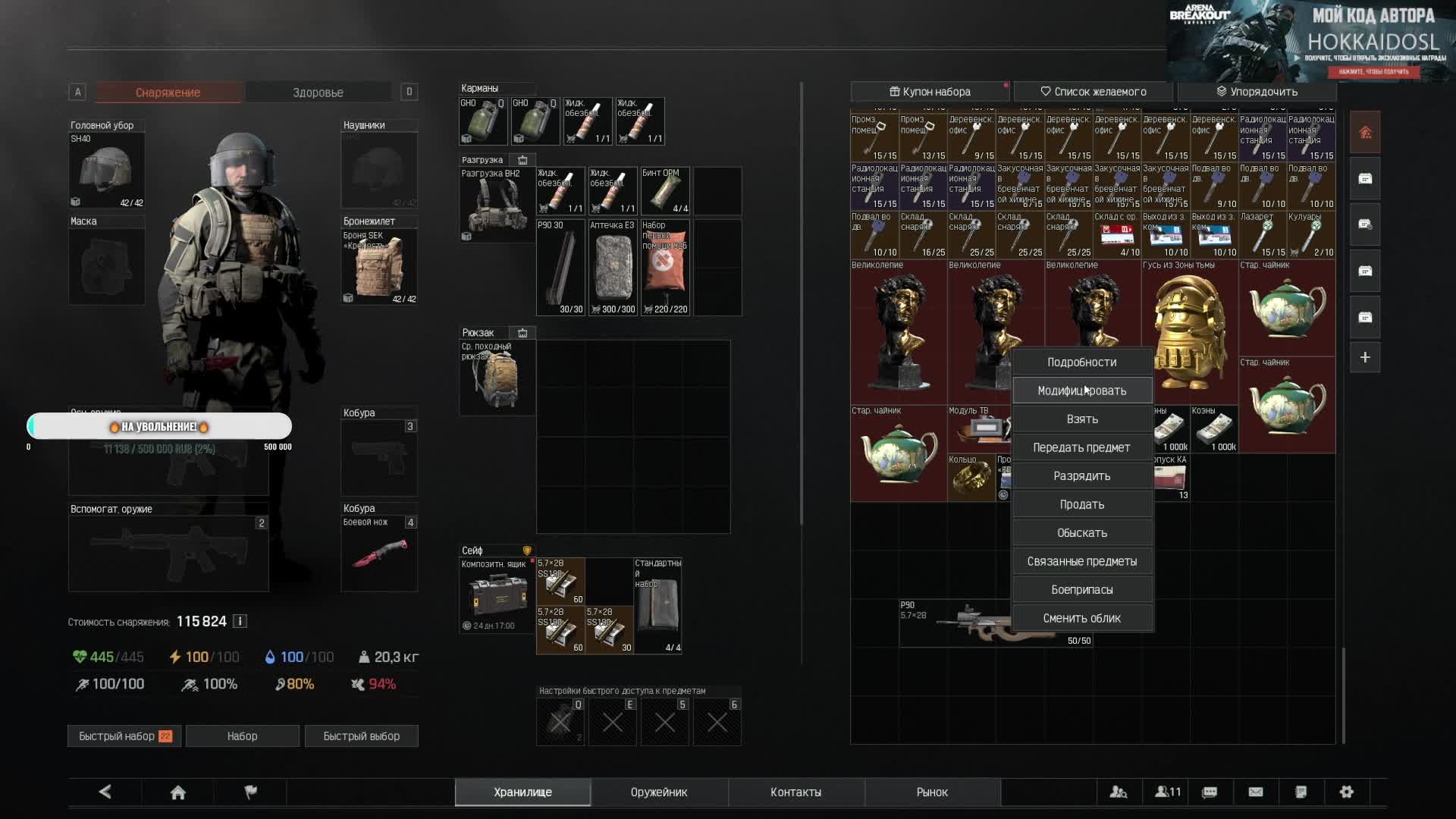The height and width of the screenshot is (819, 1456).
Task: Empty the backpack with trash icon
Action: [522, 333]
